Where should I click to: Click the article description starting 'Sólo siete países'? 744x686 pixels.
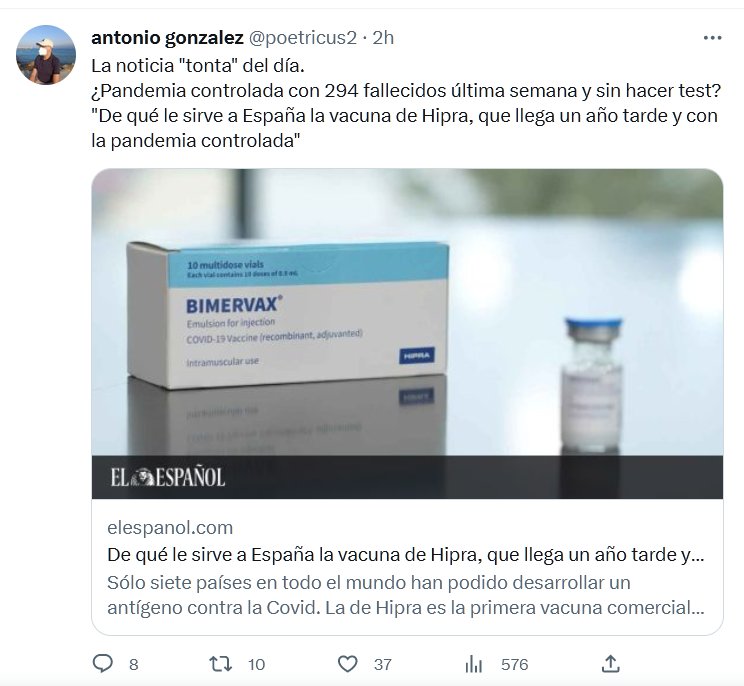(x=406, y=595)
